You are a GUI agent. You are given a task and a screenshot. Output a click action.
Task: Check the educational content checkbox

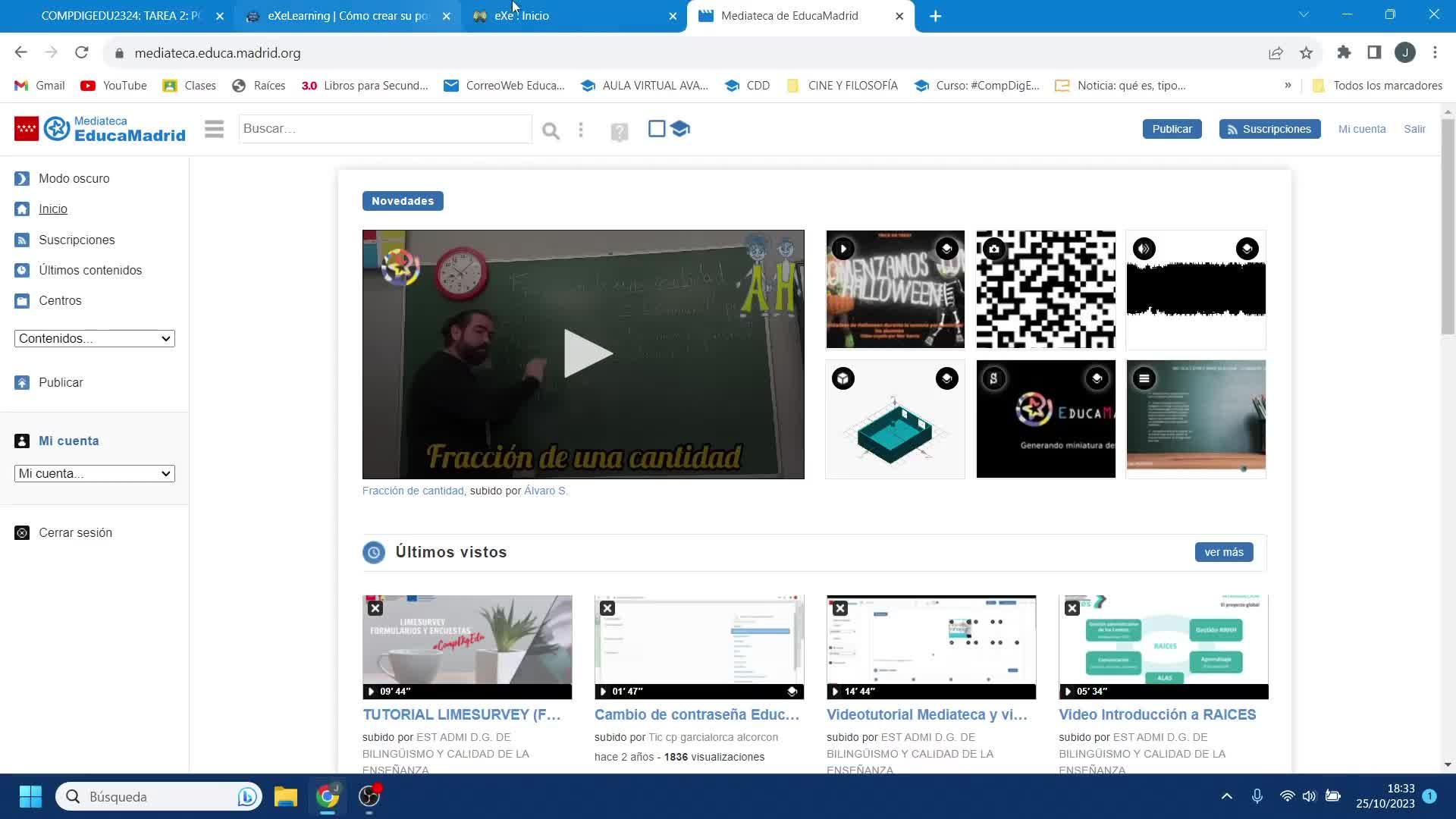click(657, 129)
